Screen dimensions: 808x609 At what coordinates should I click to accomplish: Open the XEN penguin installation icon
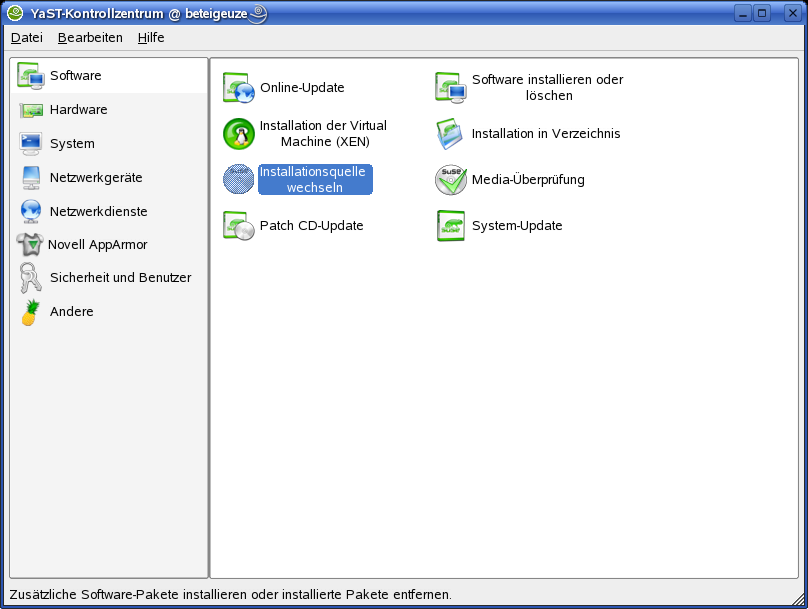(239, 134)
